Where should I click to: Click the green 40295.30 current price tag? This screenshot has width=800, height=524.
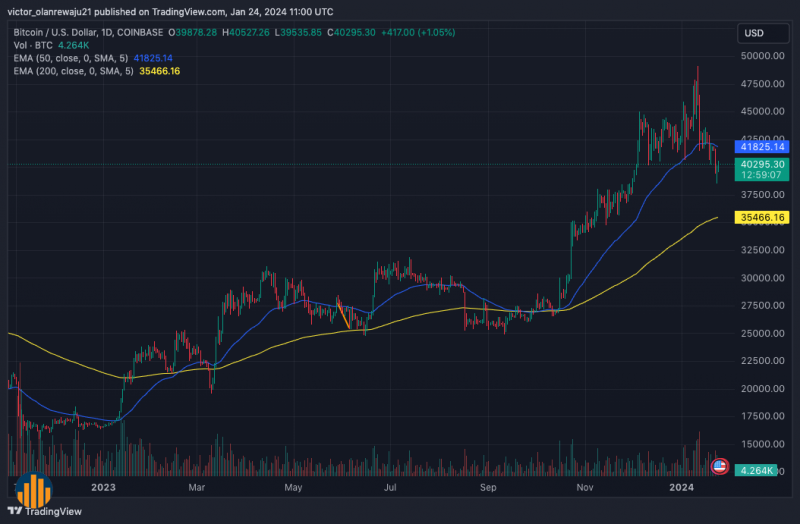(762, 164)
